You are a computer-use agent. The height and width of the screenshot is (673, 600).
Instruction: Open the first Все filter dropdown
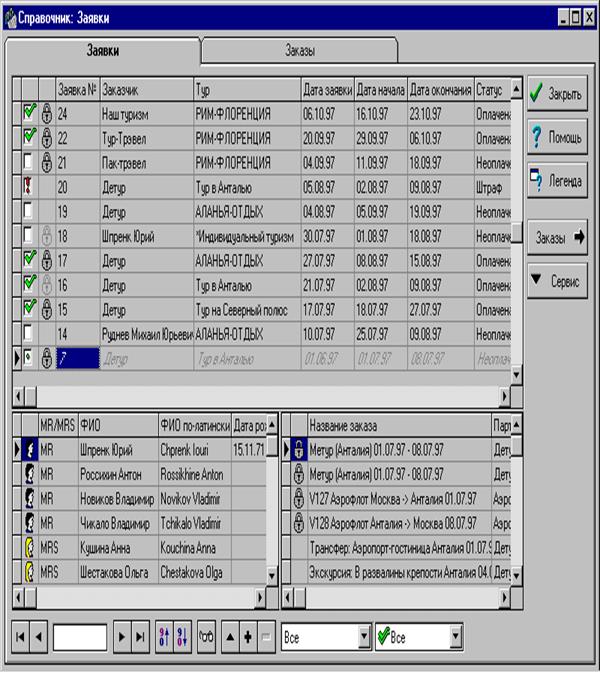click(x=363, y=635)
